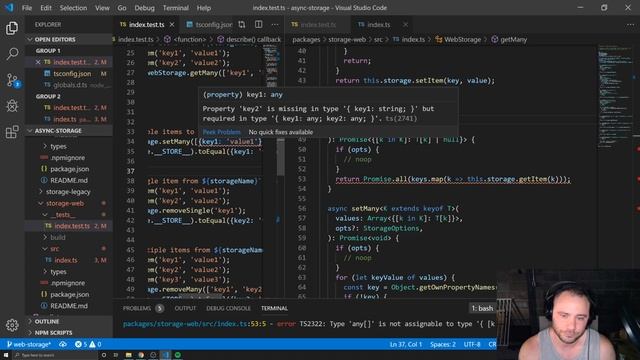This screenshot has height=360, width=640.
Task: Switch to Visual Studio Code on taskbar
Action: 165,355
